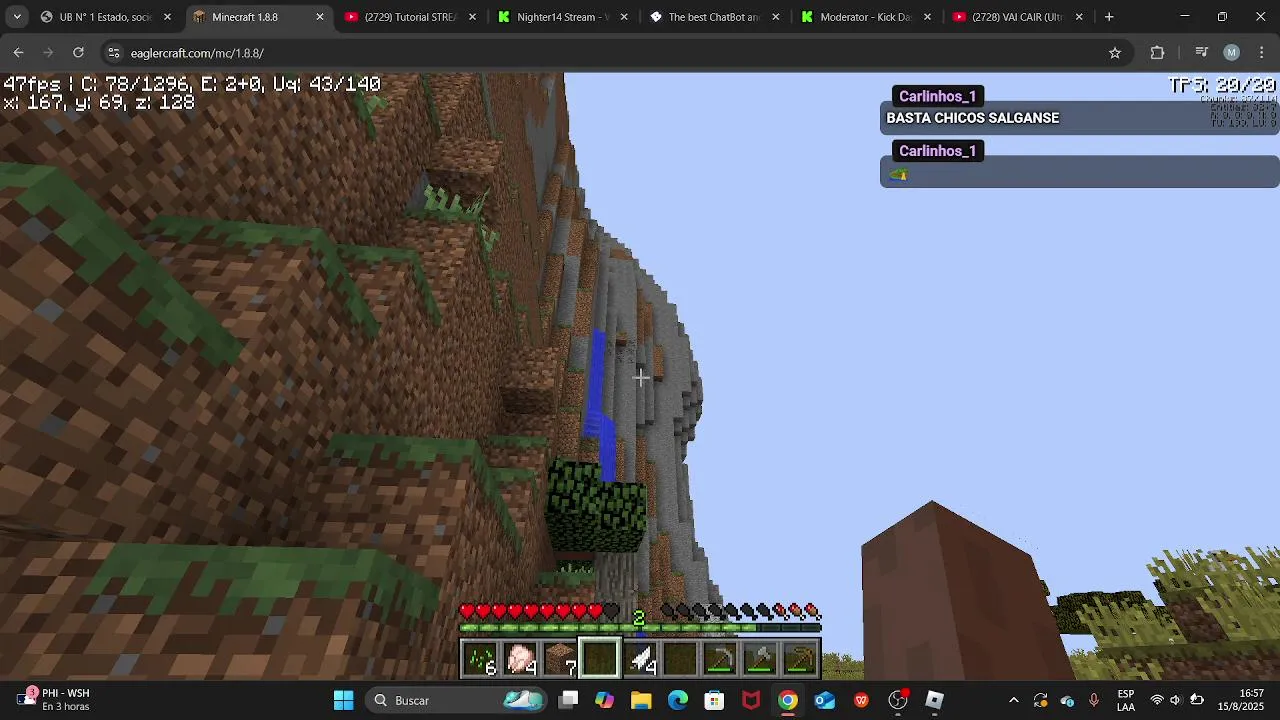The height and width of the screenshot is (720, 1280).
Task: Click the red hearts health bar
Action: (539, 611)
